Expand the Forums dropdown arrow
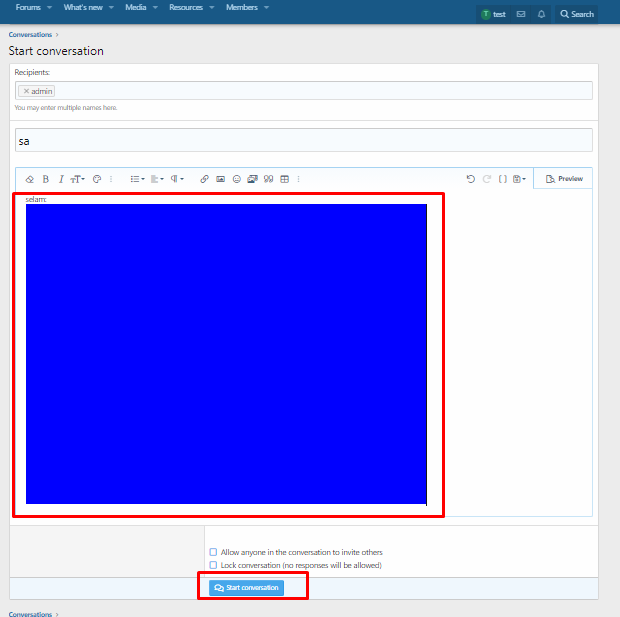 (x=49, y=7)
